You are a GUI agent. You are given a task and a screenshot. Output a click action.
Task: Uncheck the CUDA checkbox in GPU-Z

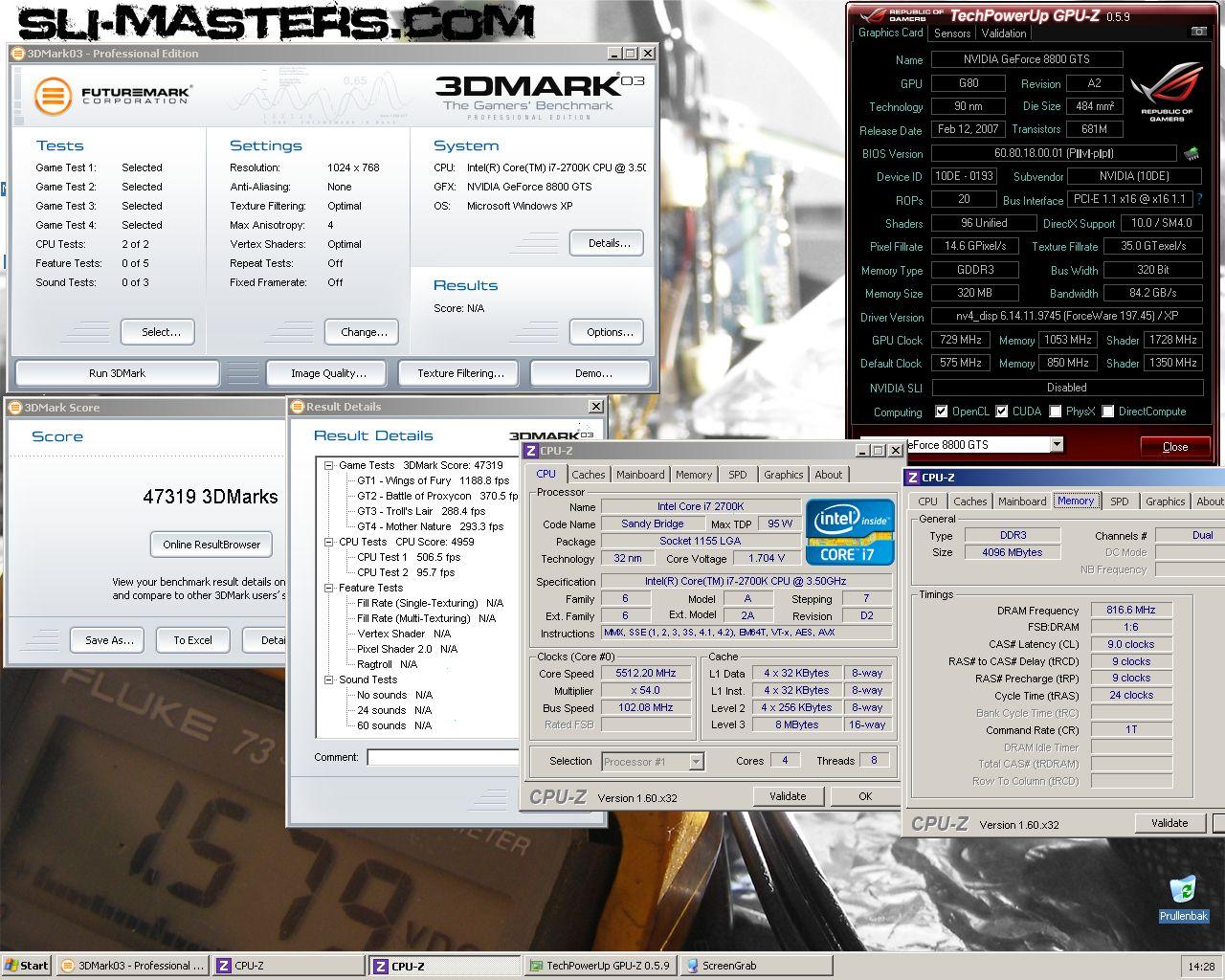[1002, 412]
